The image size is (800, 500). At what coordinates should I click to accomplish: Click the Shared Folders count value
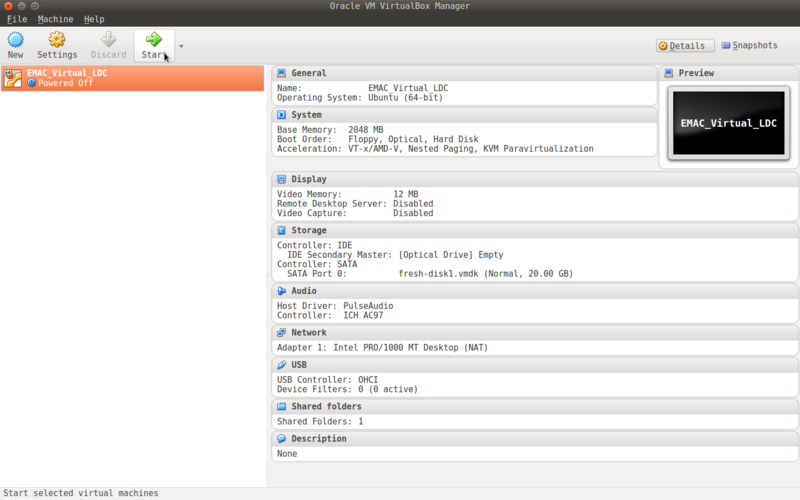click(361, 421)
